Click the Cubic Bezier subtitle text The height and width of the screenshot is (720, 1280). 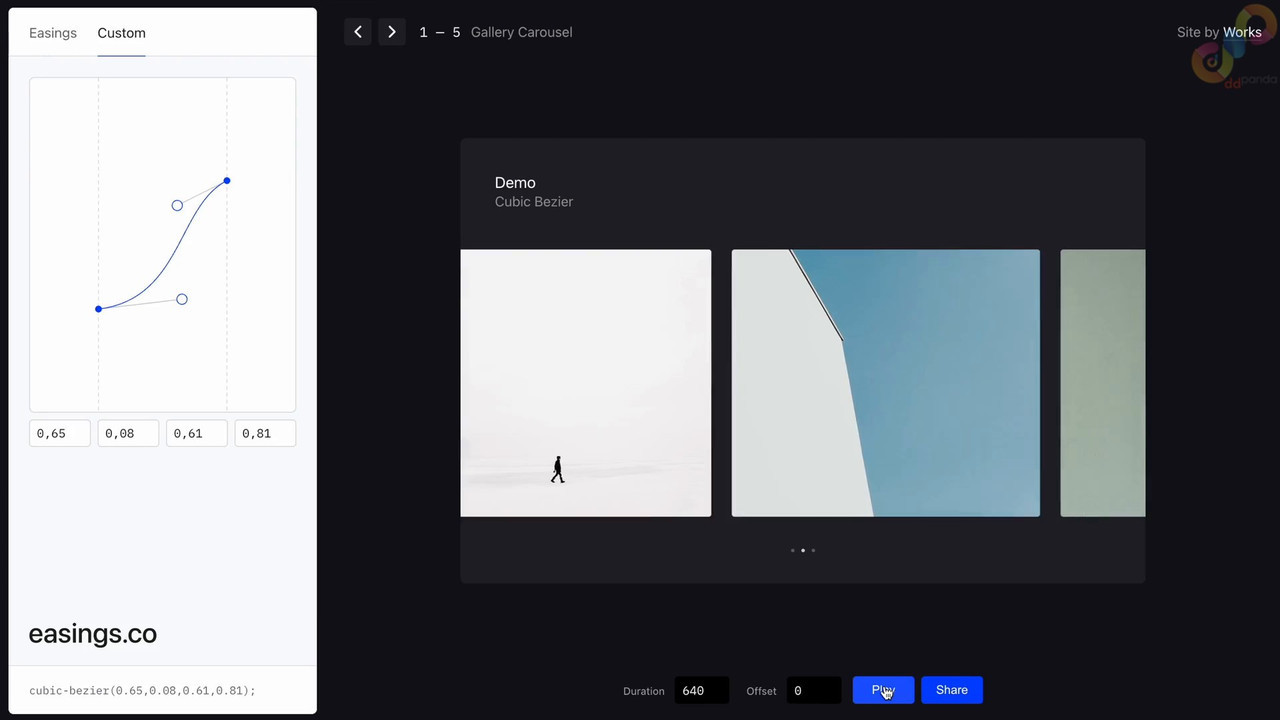(534, 202)
